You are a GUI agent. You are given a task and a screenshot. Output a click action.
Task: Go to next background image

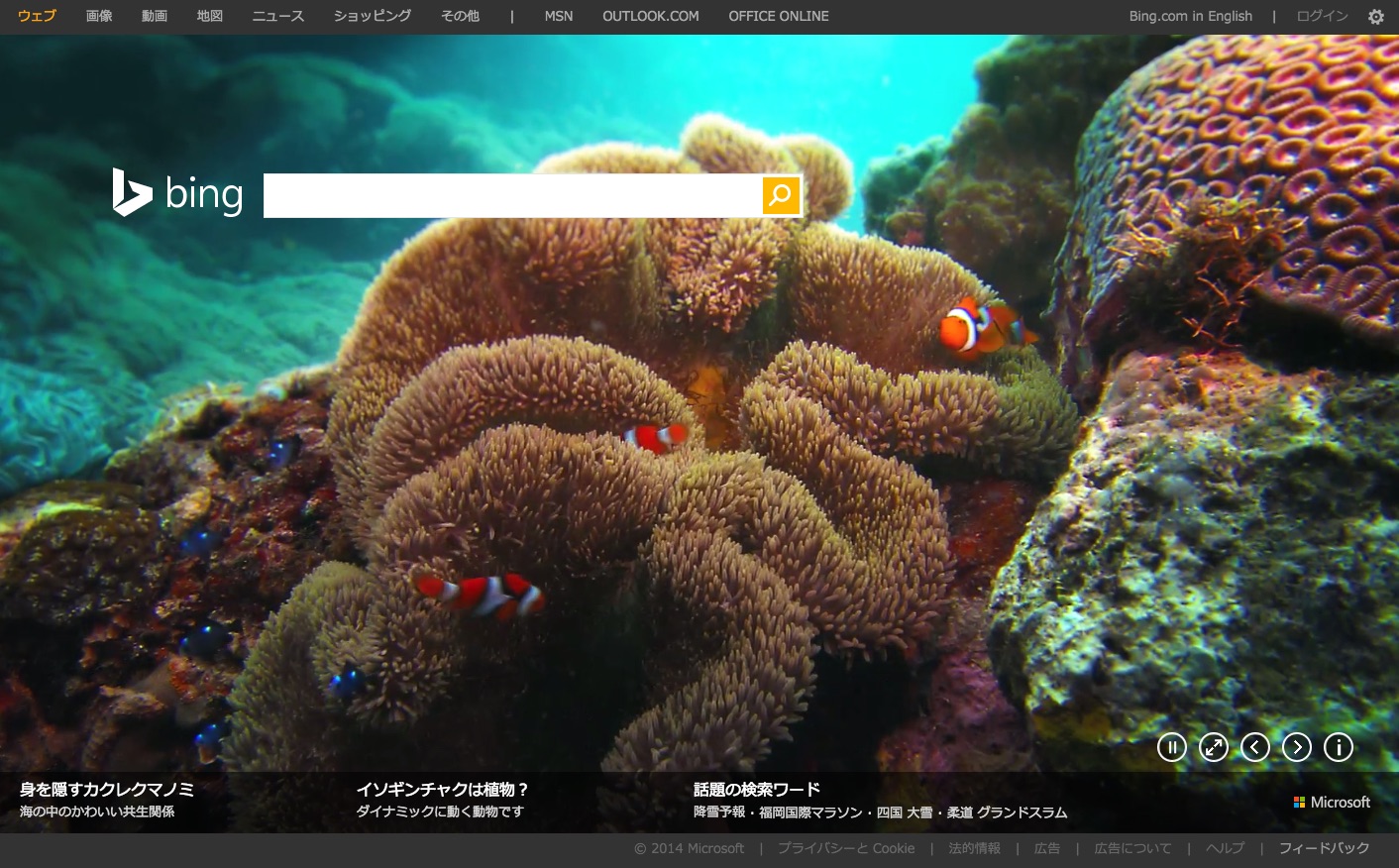(x=1296, y=747)
